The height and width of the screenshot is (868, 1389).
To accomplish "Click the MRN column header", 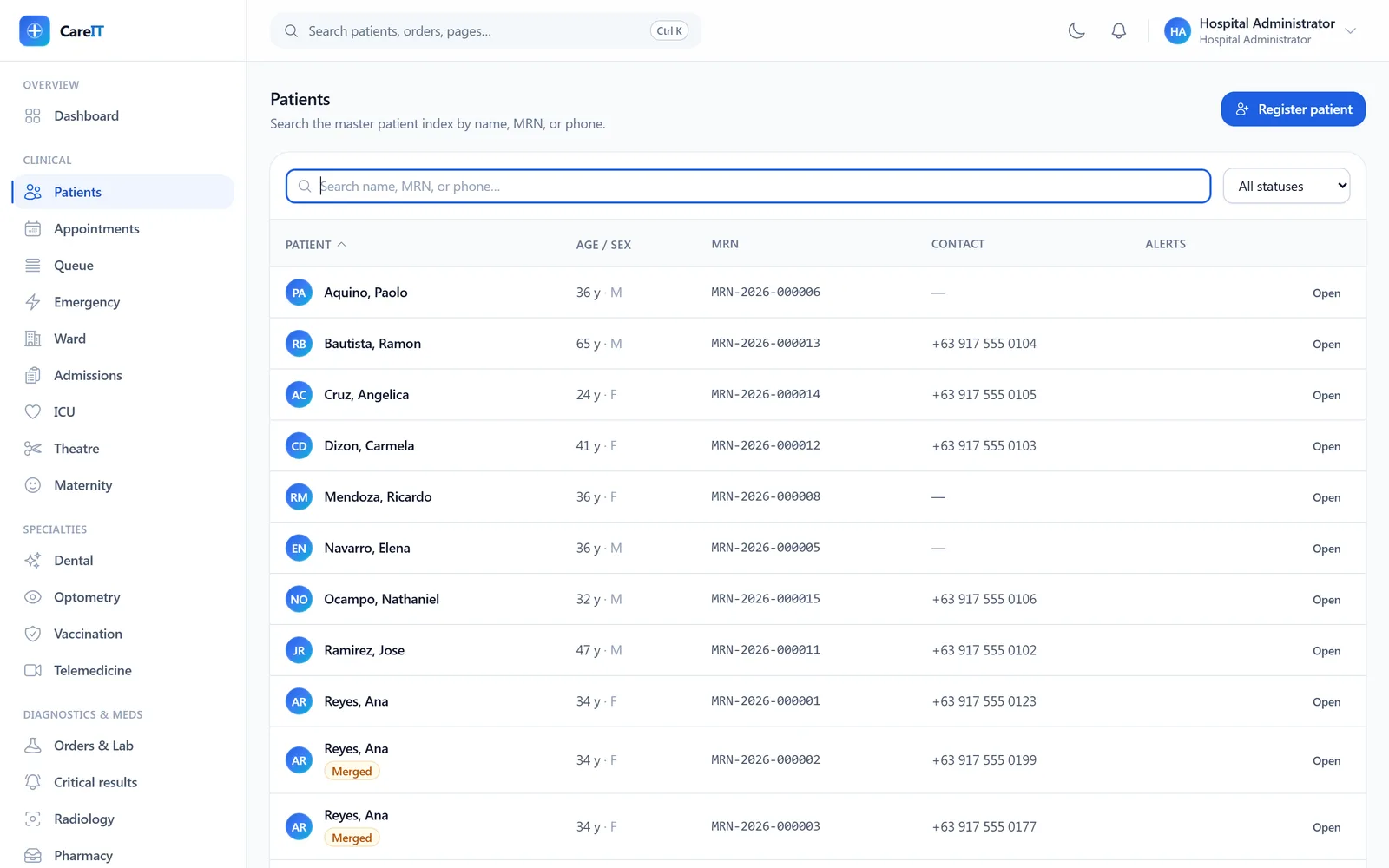I will (x=725, y=244).
